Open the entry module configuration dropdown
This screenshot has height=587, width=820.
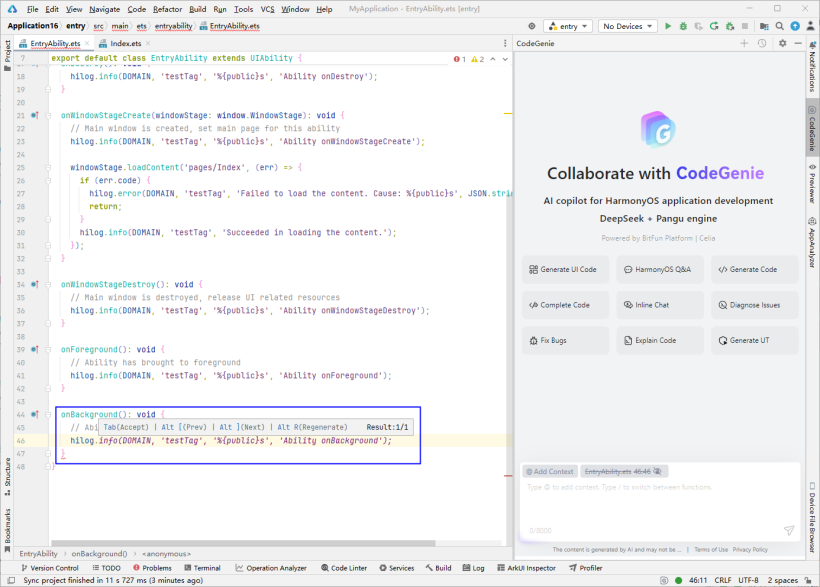[569, 26]
